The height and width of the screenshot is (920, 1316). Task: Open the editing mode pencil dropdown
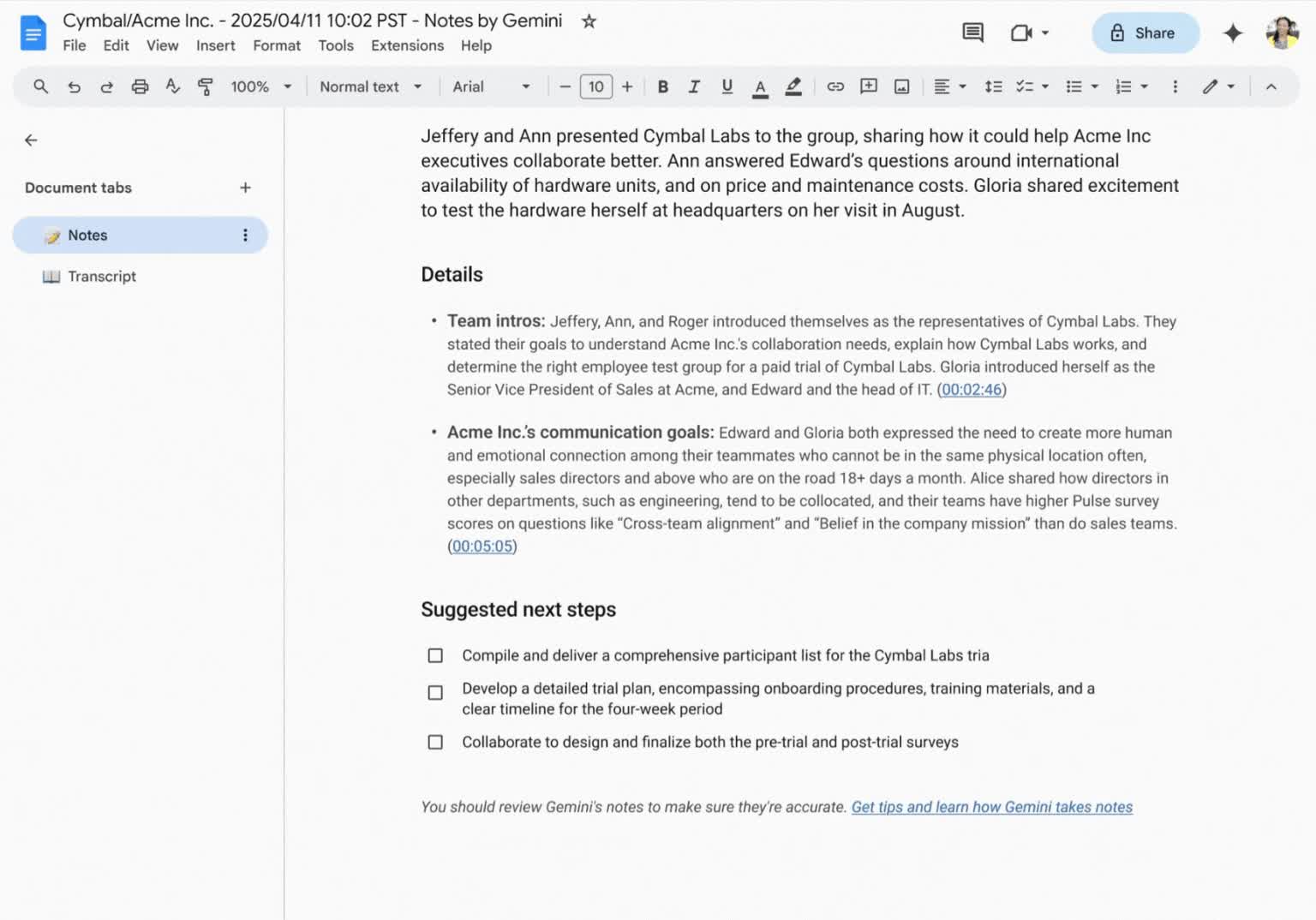[1217, 87]
